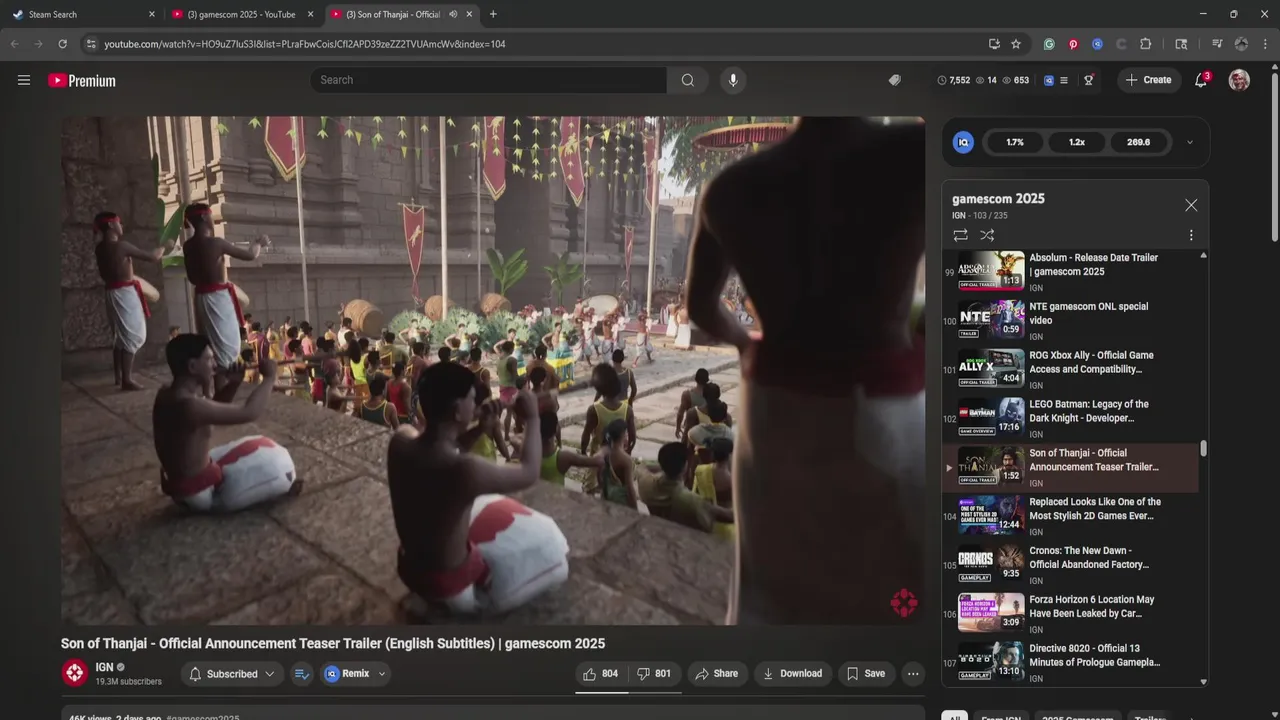Play Directive 8020 prologue gameplay video
The height and width of the screenshot is (720, 1280).
coord(1070,663)
